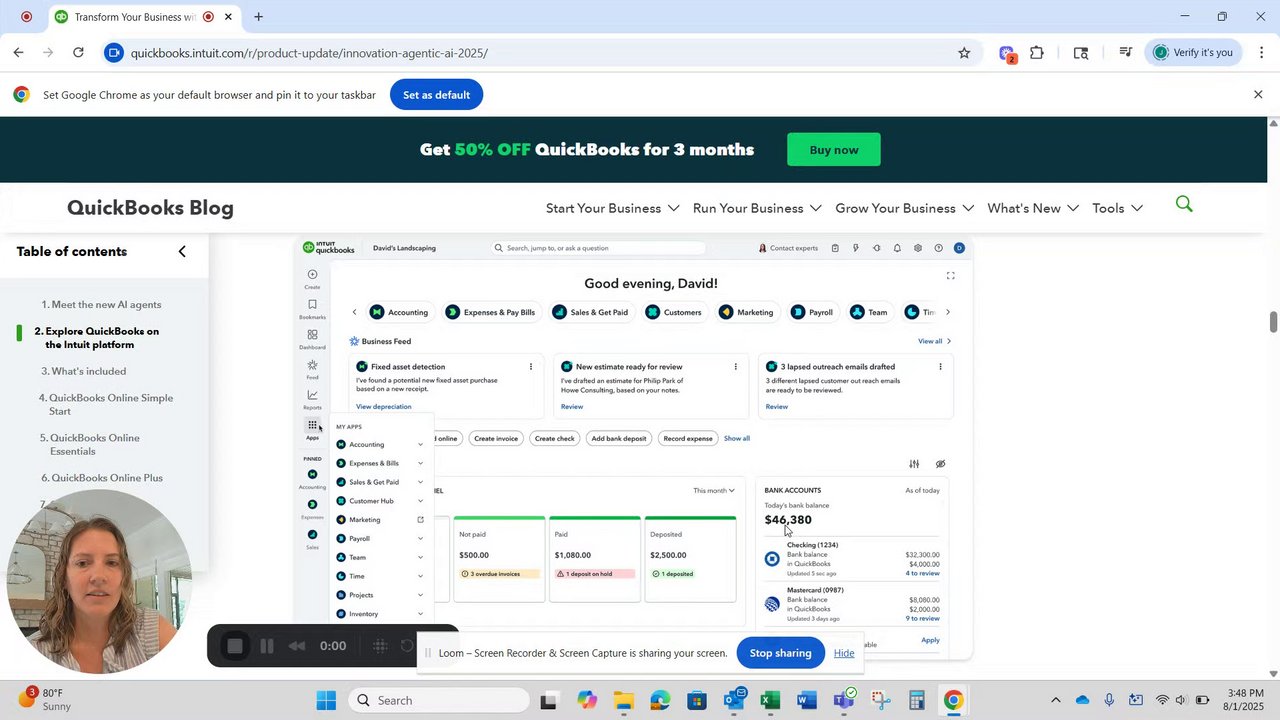This screenshot has height=720, width=1280.
Task: Toggle the privacy eye icon above Bank Accounts
Action: 940,464
